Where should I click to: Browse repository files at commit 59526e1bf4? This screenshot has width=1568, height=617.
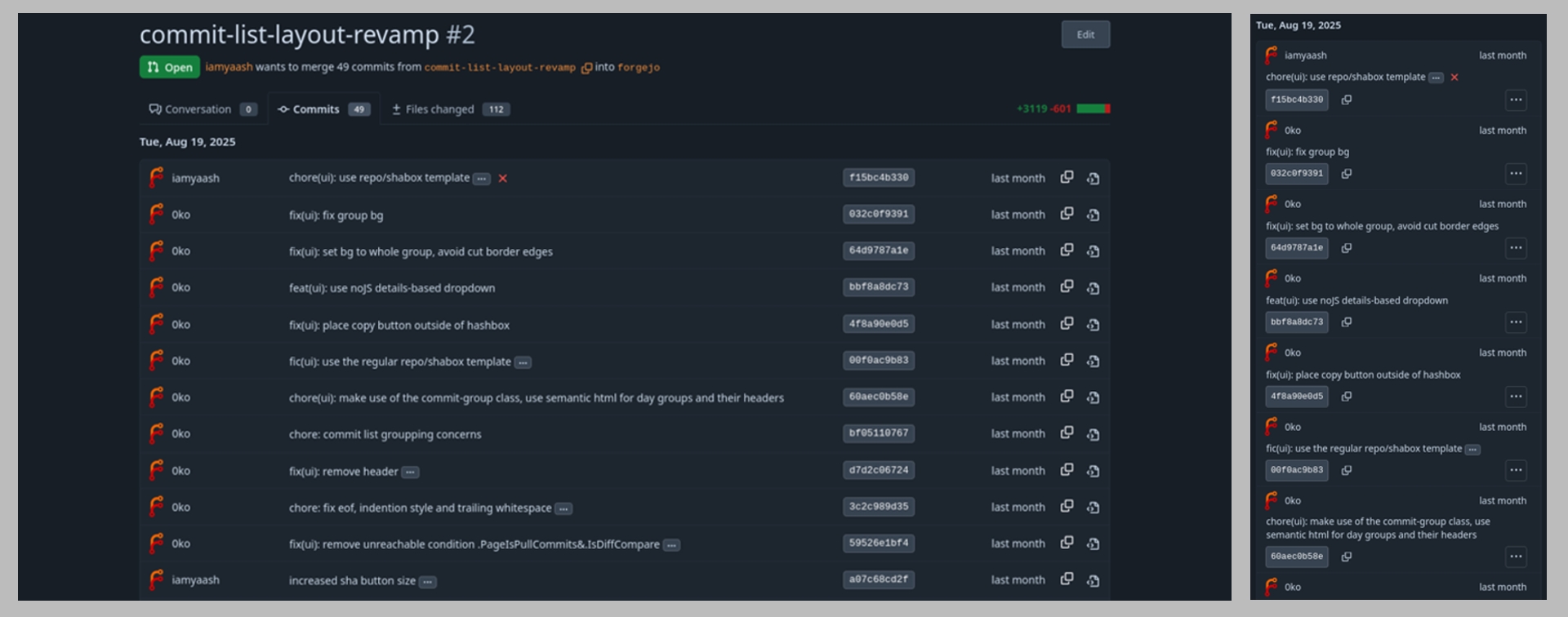click(1093, 544)
